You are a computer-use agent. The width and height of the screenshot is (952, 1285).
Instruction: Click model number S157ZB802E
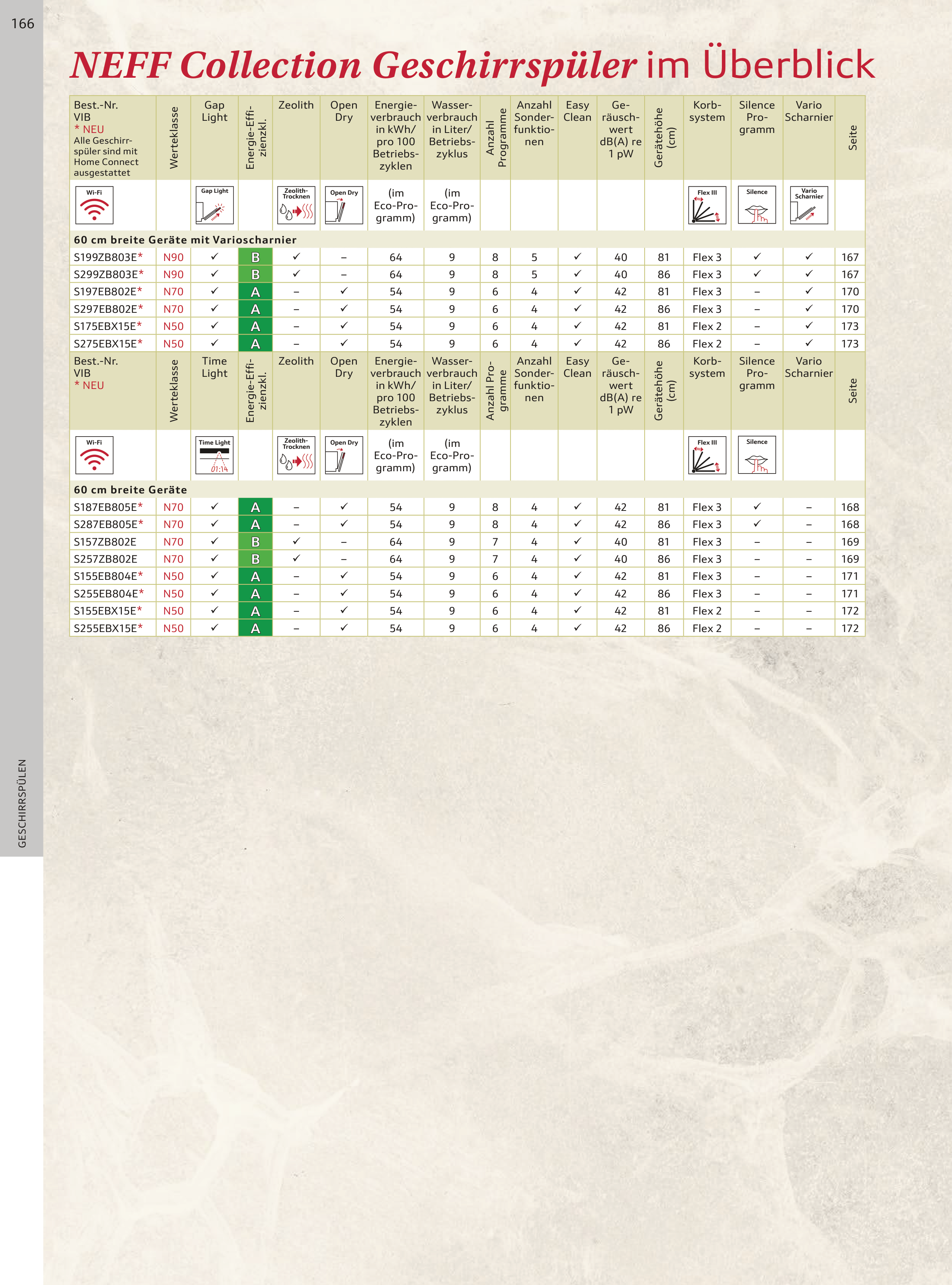click(105, 542)
